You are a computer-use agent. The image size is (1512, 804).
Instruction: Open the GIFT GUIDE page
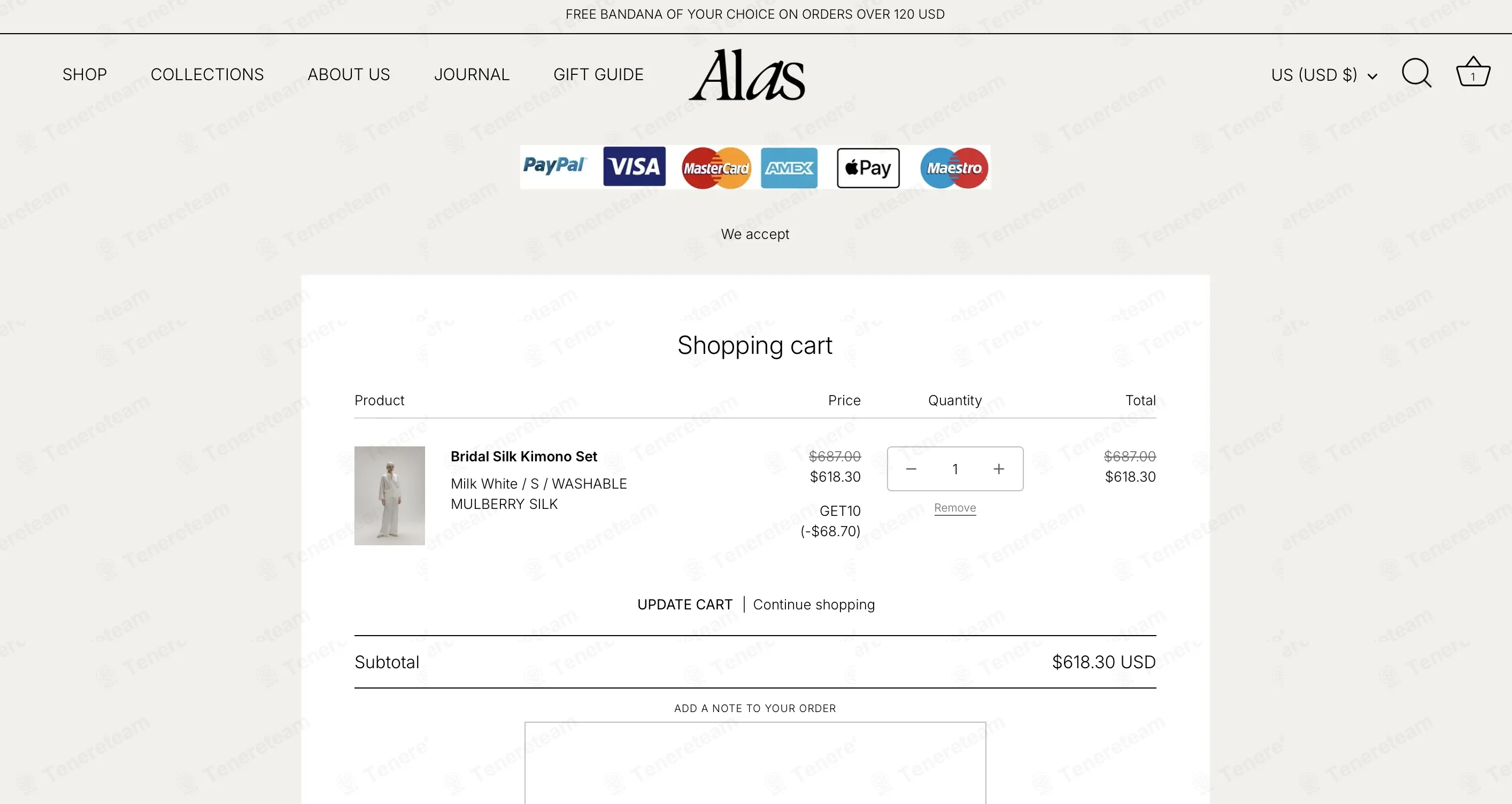[x=598, y=74]
